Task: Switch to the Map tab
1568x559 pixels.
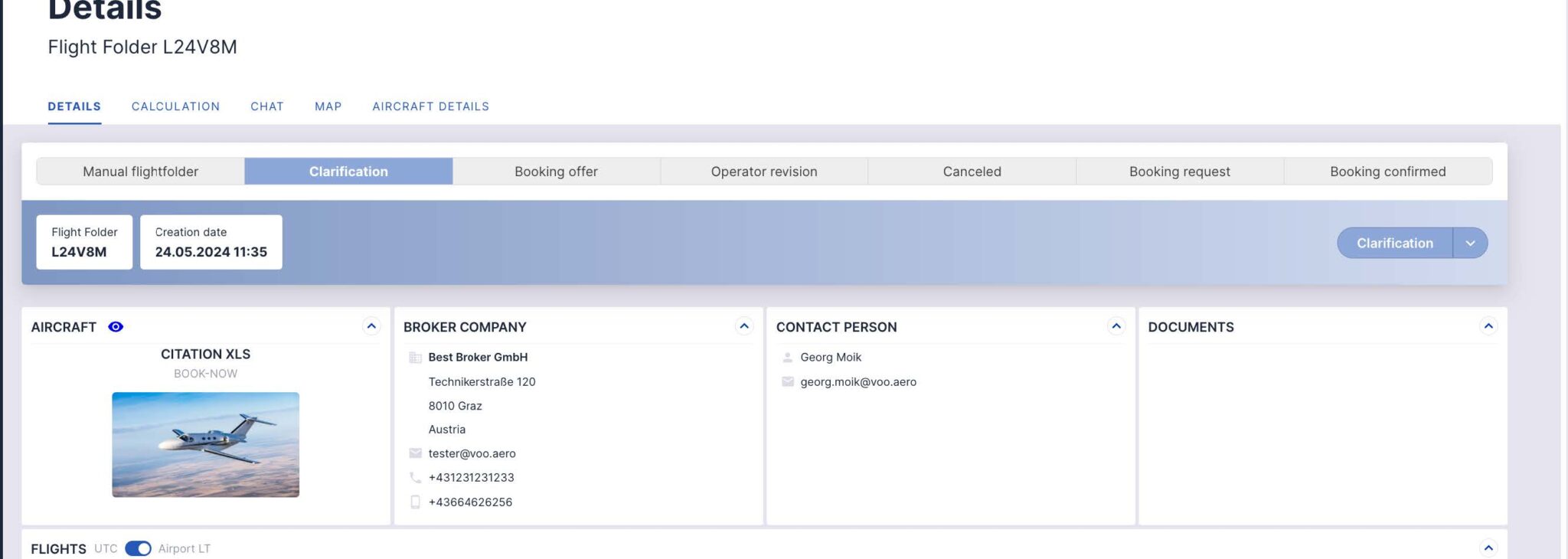Action: pyautogui.click(x=328, y=106)
